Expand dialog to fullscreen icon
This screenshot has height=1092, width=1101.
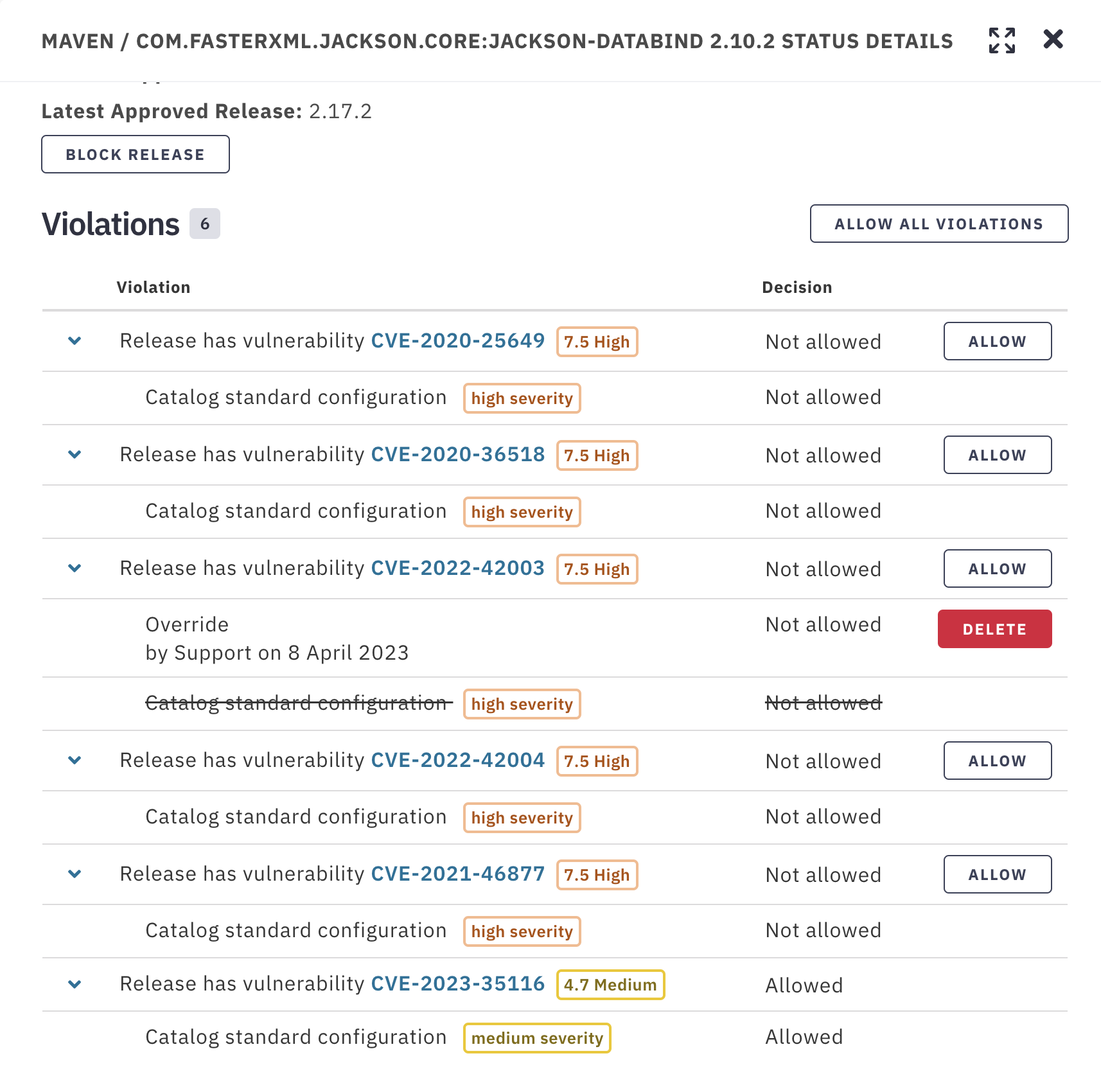coord(1001,40)
